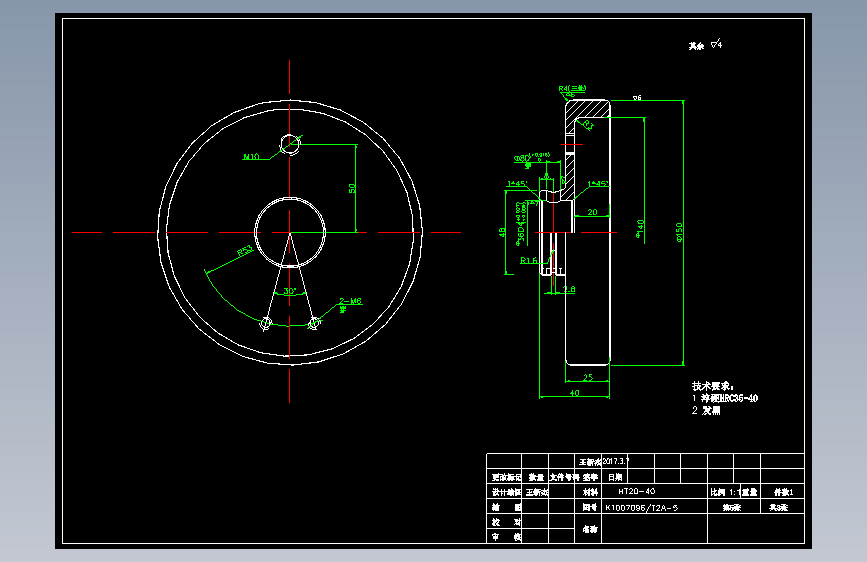Viewport: 867px width, 562px height.
Task: Click the surface finish symbol at top right
Action: pos(717,44)
